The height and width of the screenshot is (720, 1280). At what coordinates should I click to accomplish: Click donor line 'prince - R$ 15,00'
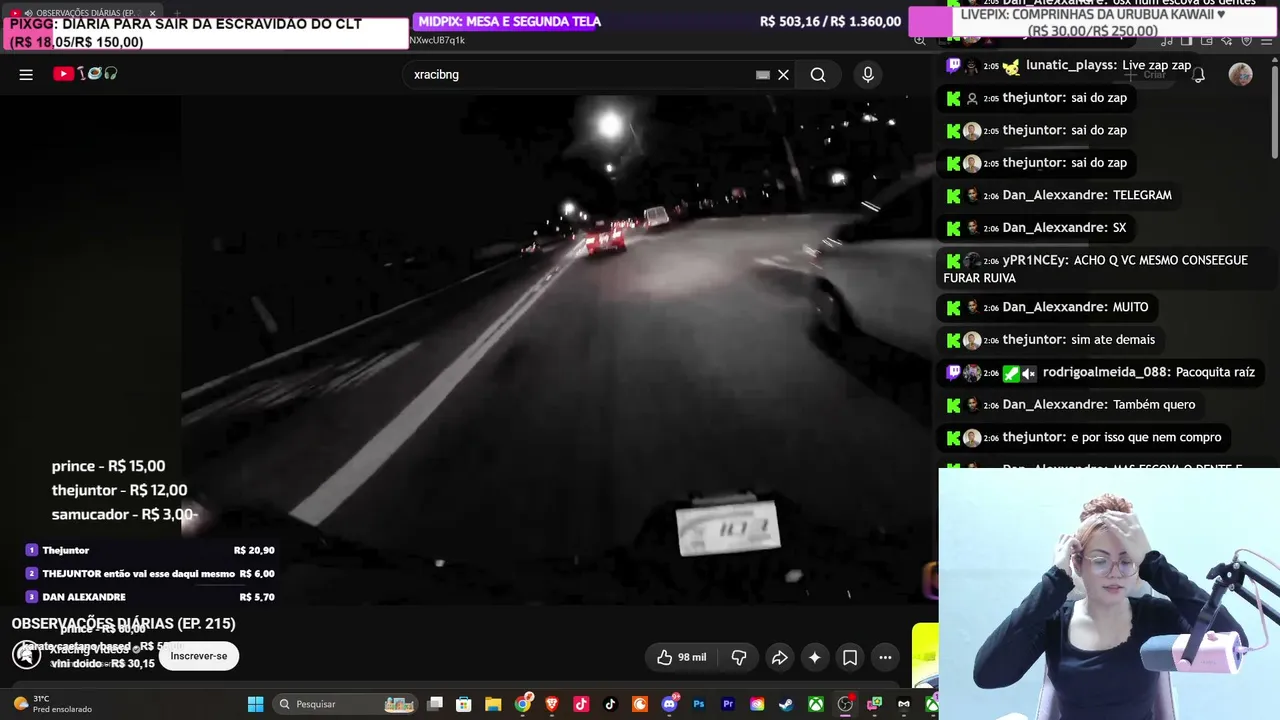[109, 466]
